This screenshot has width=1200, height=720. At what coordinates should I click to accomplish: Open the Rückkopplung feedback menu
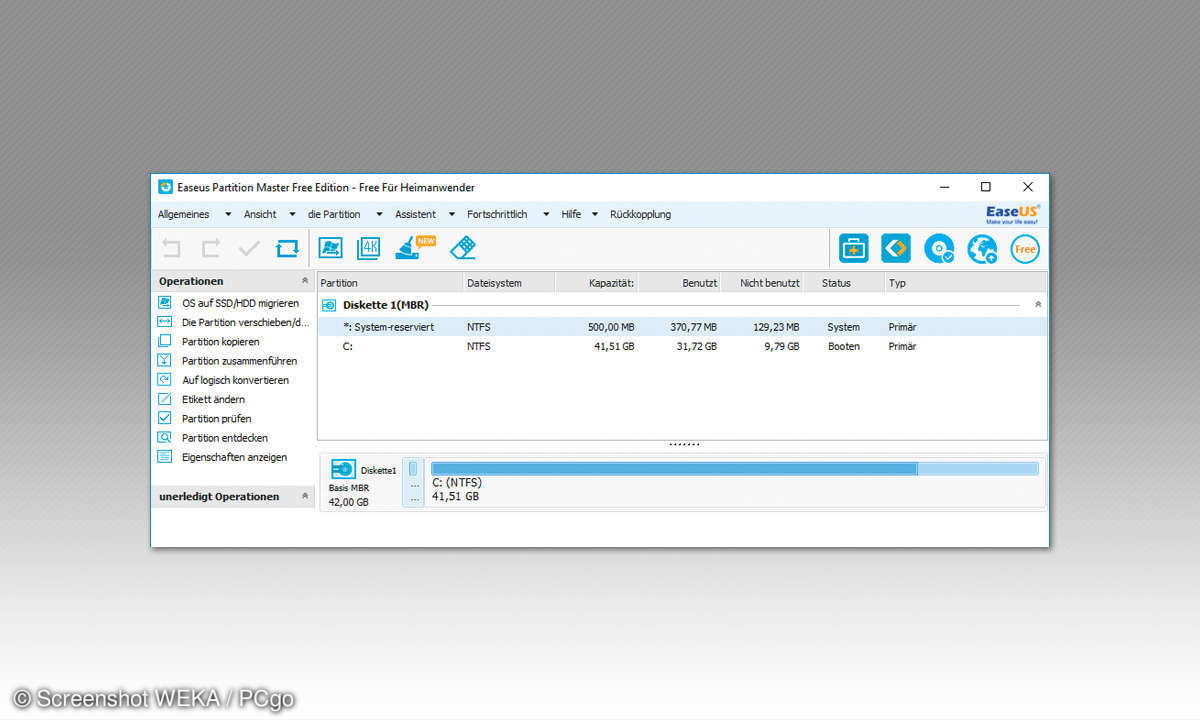click(x=640, y=215)
